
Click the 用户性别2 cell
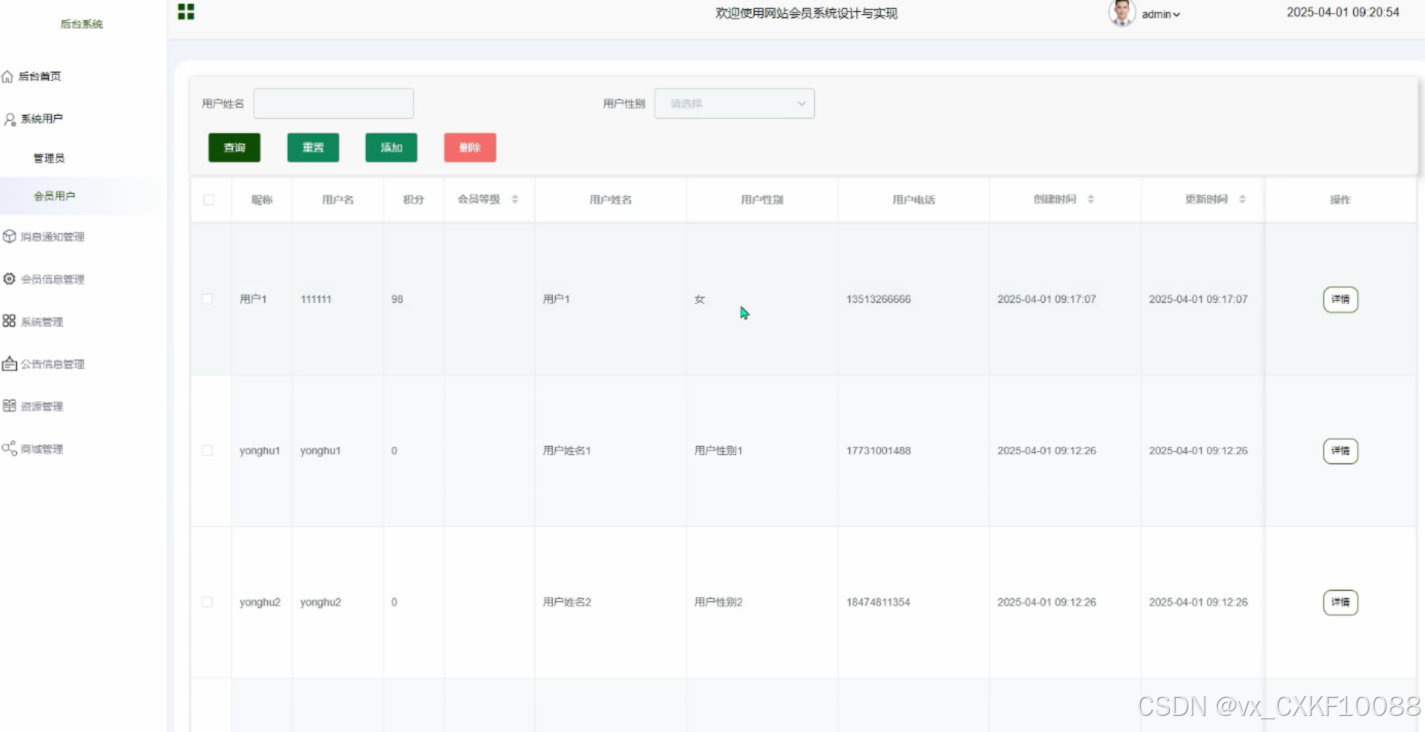click(x=718, y=602)
